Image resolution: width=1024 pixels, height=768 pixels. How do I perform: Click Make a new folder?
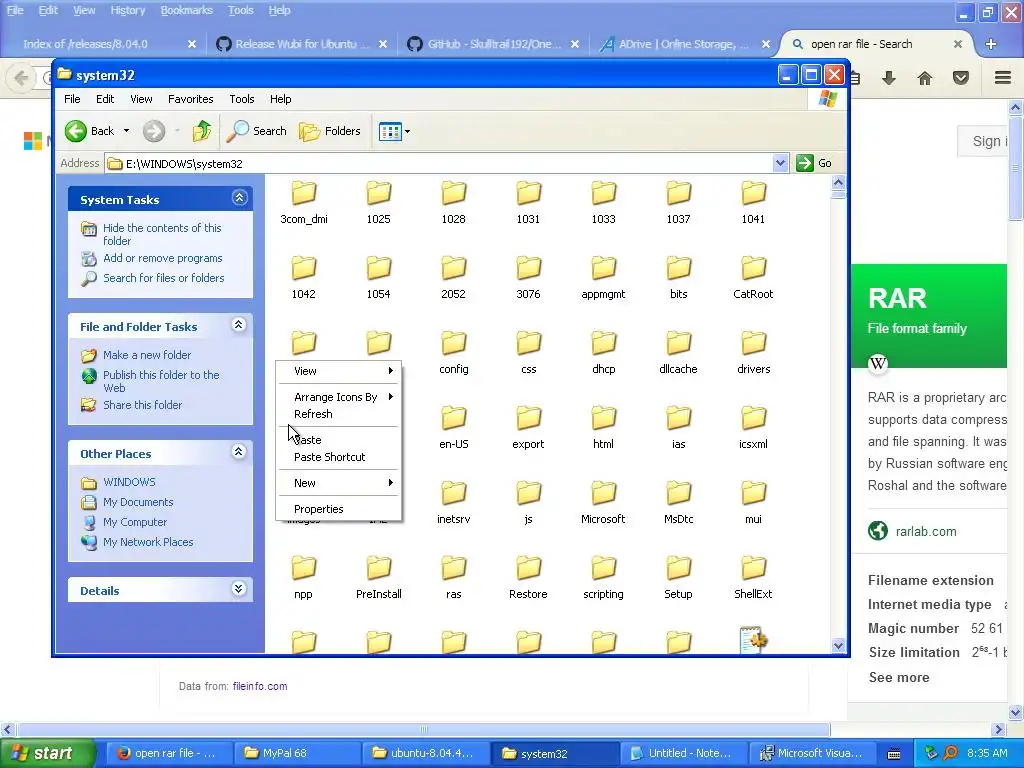pyautogui.click(x=147, y=355)
